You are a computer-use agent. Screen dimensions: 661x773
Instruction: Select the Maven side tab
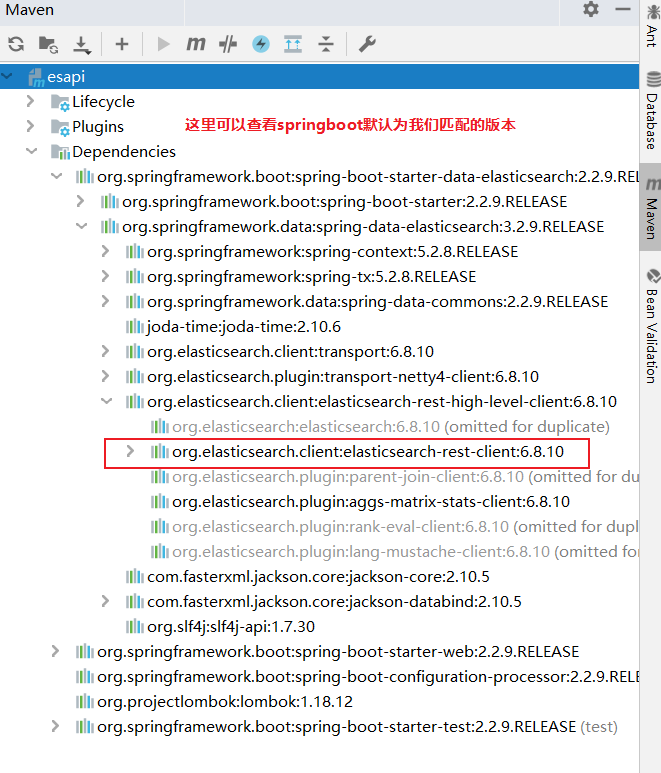pos(652,208)
